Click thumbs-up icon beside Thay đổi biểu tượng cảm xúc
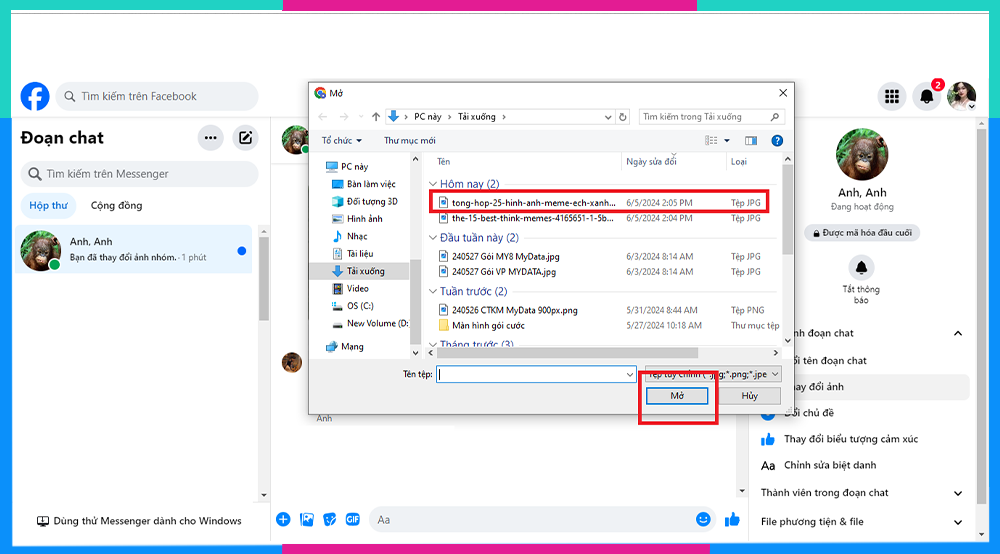 click(768, 439)
